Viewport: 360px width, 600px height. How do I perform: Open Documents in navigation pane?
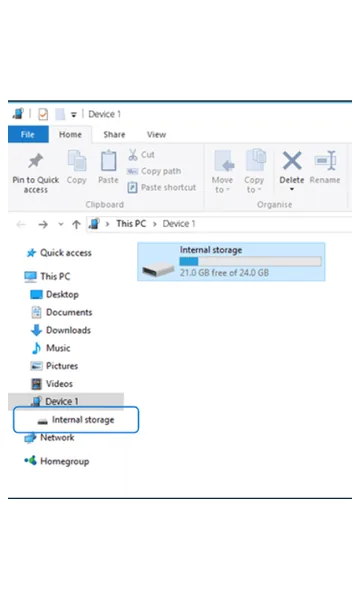62,312
